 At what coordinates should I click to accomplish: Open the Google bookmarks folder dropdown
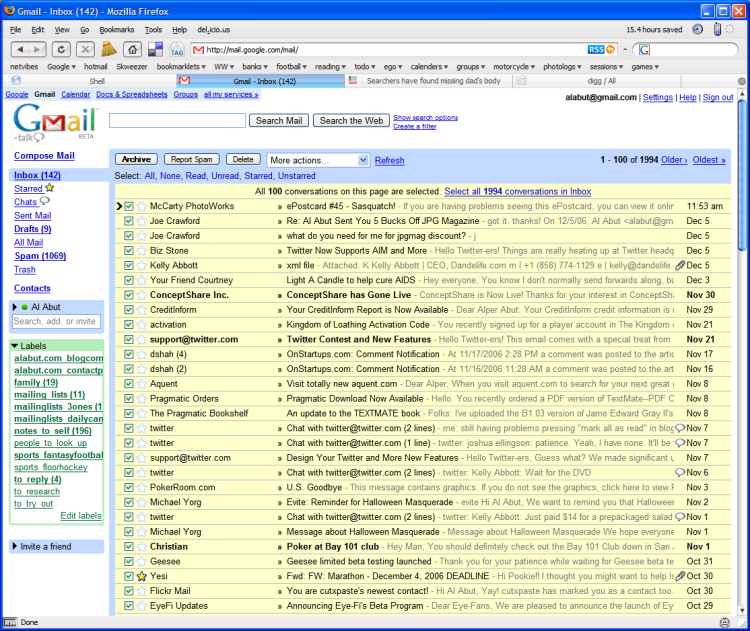pos(61,66)
